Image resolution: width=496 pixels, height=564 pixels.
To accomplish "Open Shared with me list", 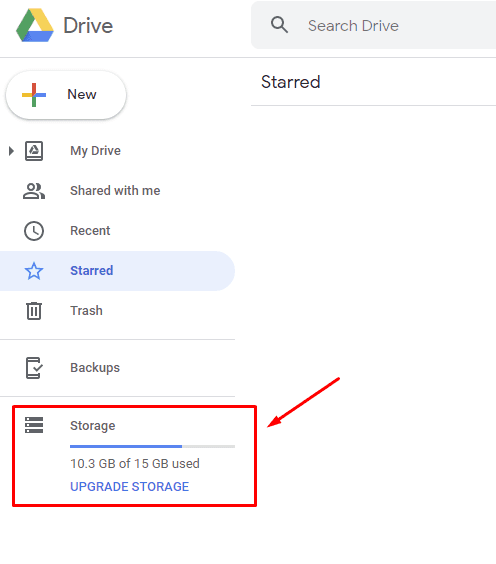I will tap(115, 191).
